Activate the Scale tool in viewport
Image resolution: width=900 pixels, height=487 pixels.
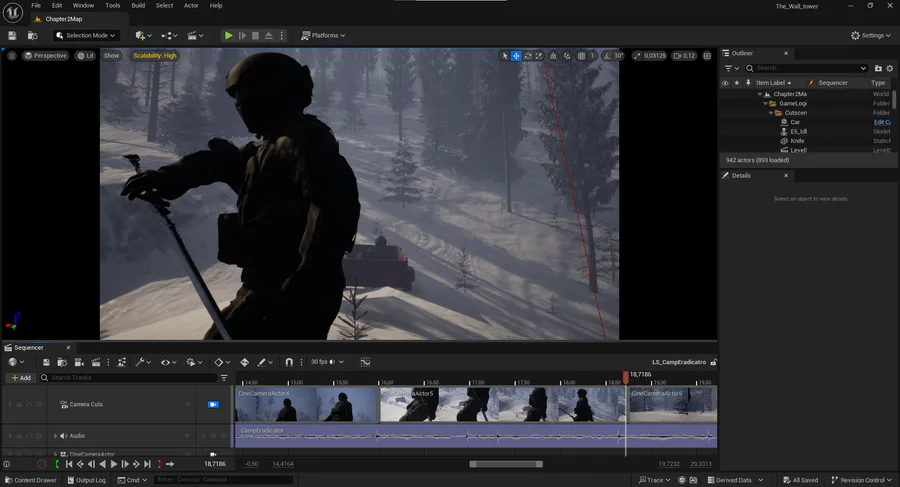(x=539, y=56)
